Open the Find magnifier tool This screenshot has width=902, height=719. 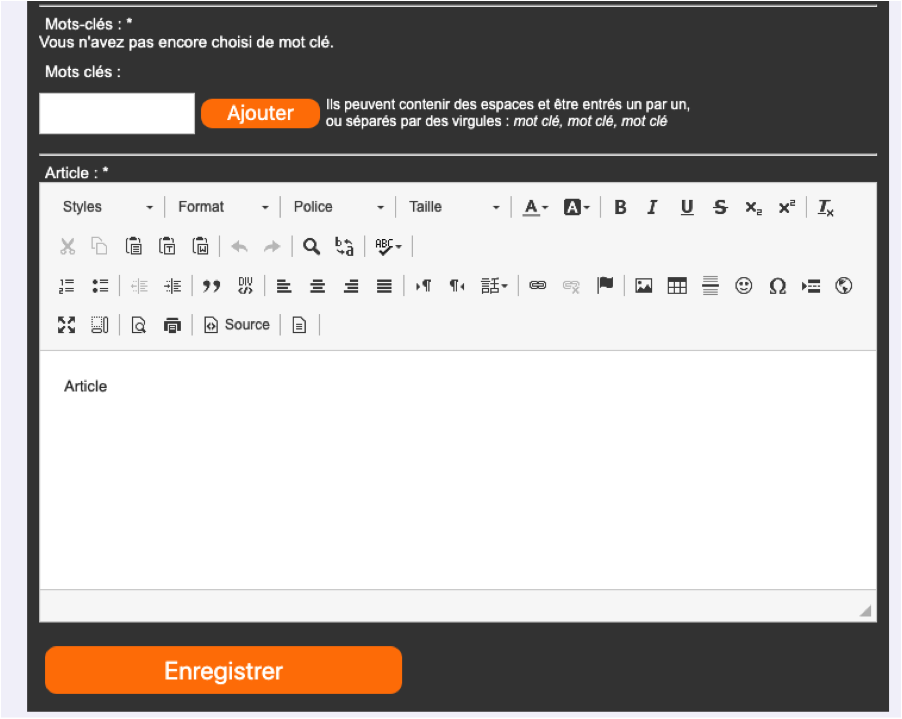click(x=312, y=246)
